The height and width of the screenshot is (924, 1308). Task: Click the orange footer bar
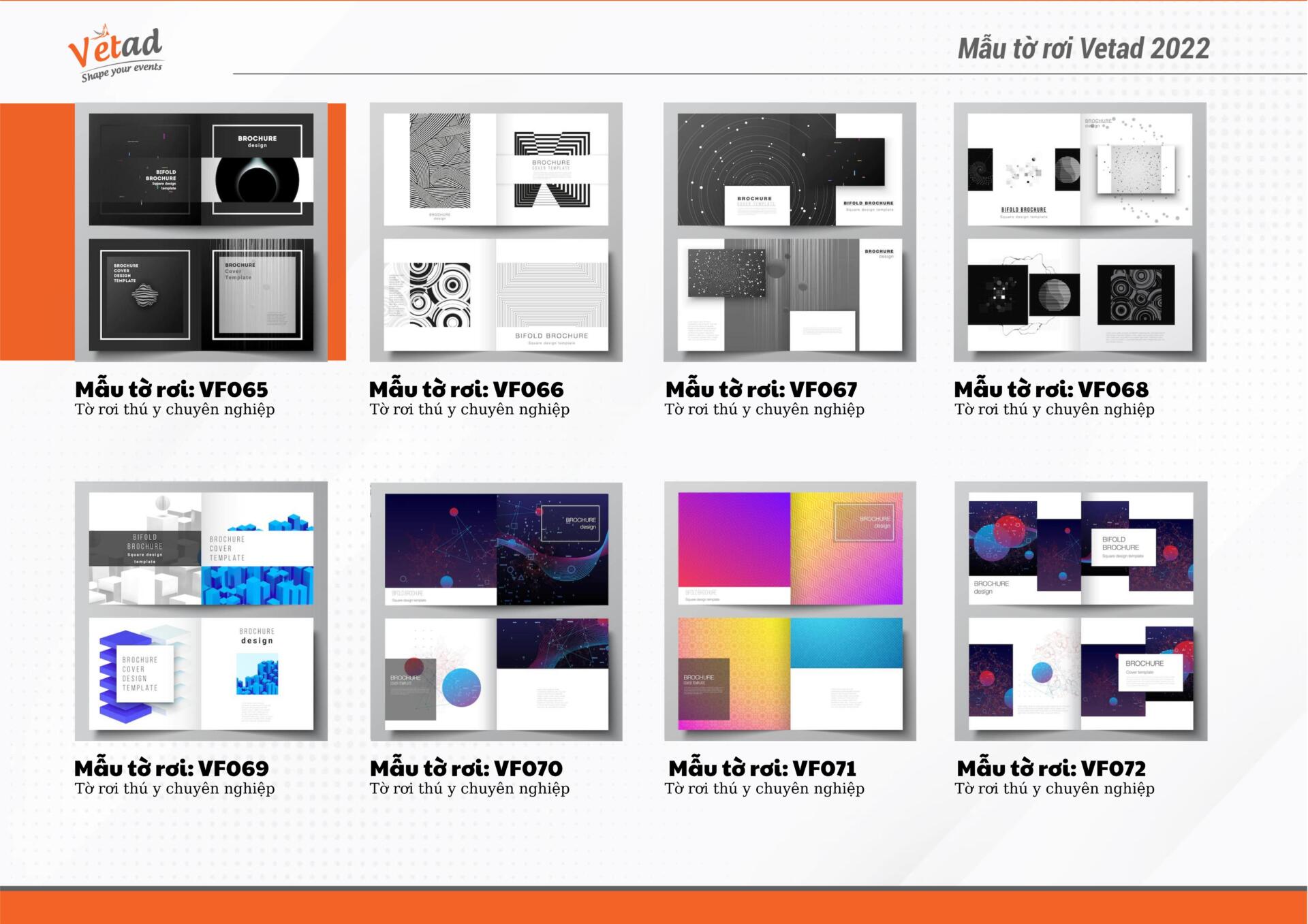[x=654, y=907]
